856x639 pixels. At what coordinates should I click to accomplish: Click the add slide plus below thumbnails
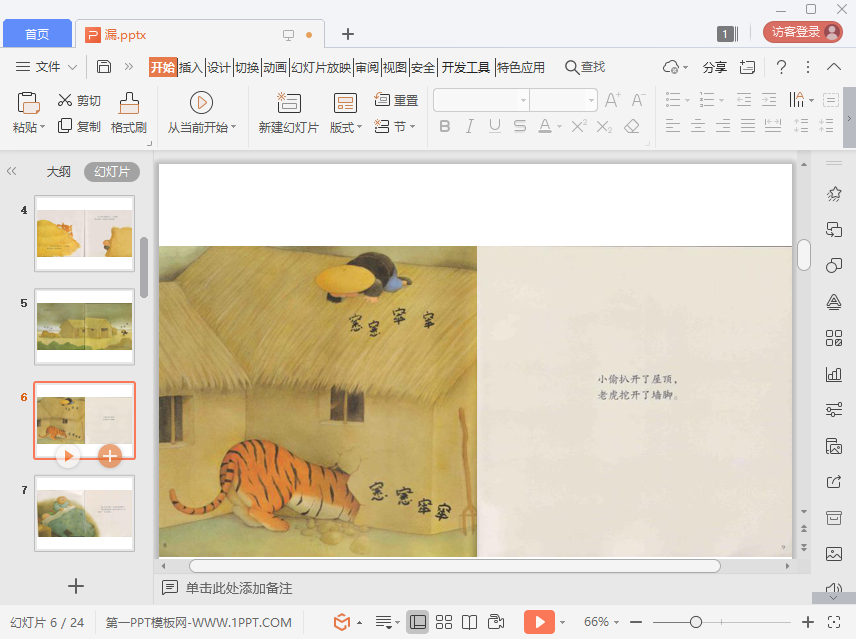pos(76,586)
